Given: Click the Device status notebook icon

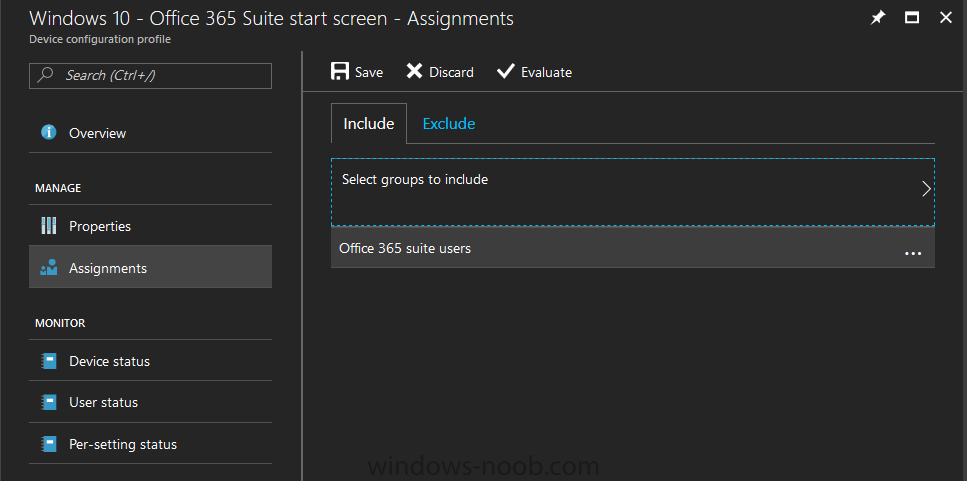Looking at the screenshot, I should [x=49, y=361].
